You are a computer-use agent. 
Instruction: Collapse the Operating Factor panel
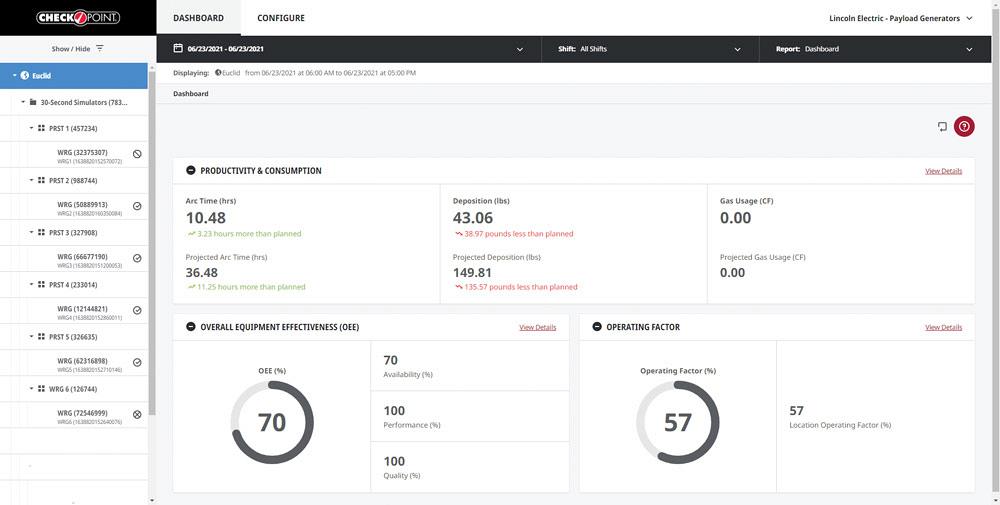(x=597, y=327)
